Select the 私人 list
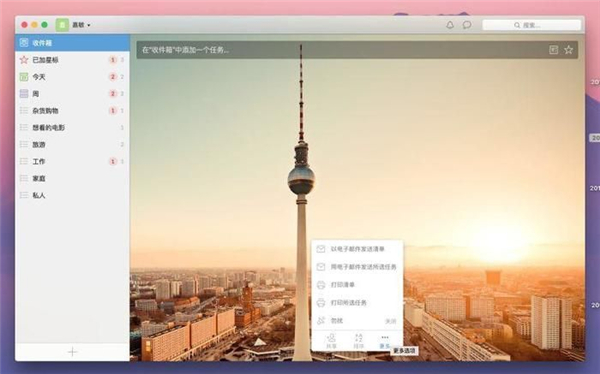Screen dimensions: 600x374 (x=72, y=195)
